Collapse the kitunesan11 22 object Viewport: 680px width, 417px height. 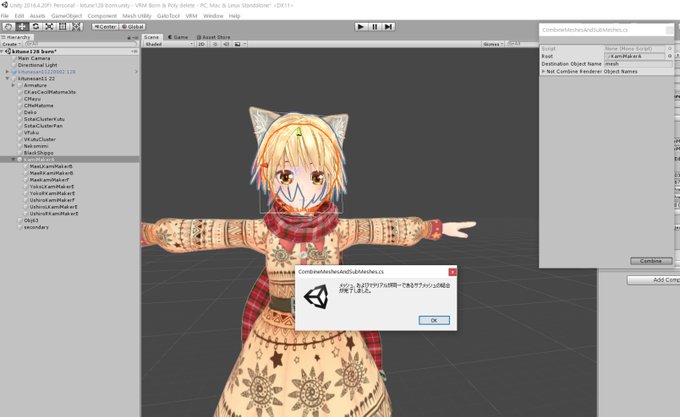point(7,78)
